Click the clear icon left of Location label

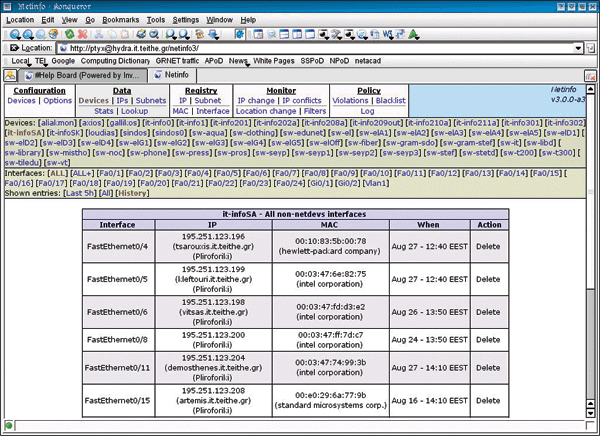pos(14,47)
